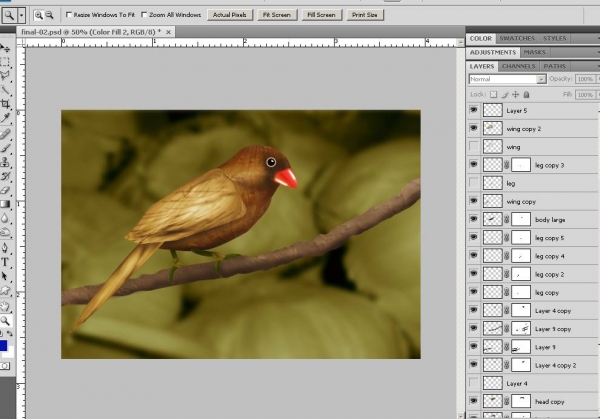Click the blue foreground color swatch
Viewport: 600px width, 419px height.
3,346
